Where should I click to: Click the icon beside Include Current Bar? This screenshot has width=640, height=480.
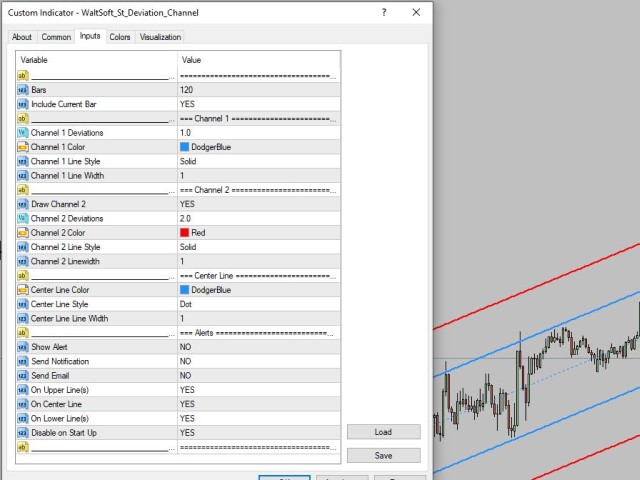pos(23,104)
